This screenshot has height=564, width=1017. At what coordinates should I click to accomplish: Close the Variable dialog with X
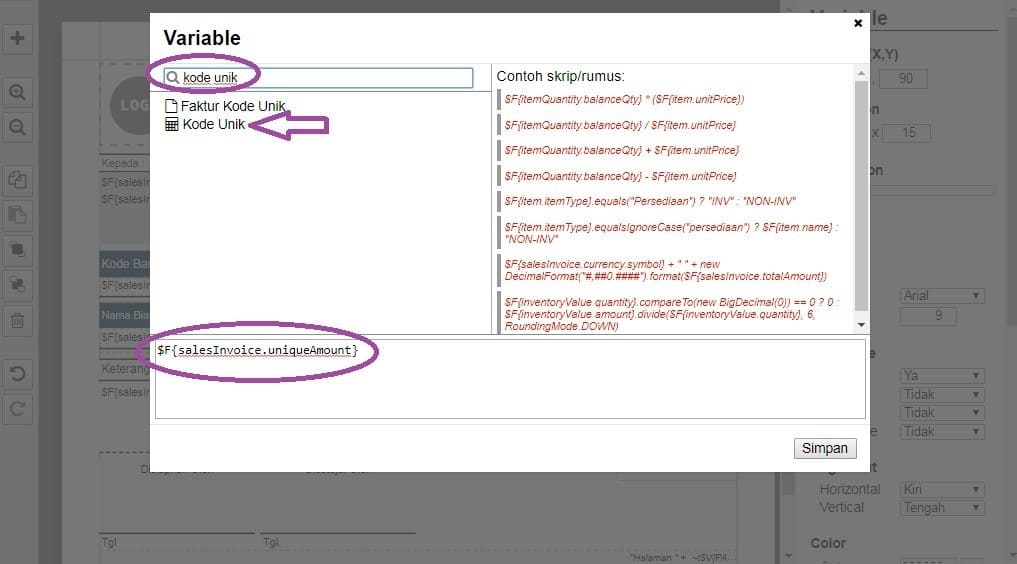(858, 23)
